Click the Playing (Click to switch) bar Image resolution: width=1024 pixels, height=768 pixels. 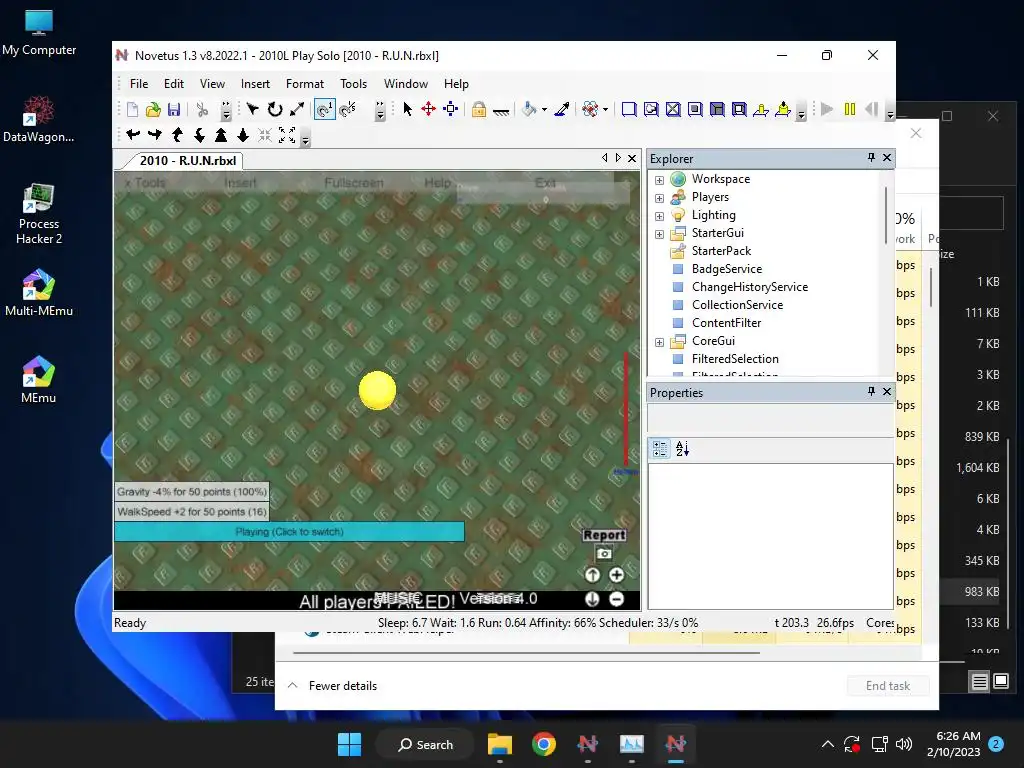coord(289,532)
